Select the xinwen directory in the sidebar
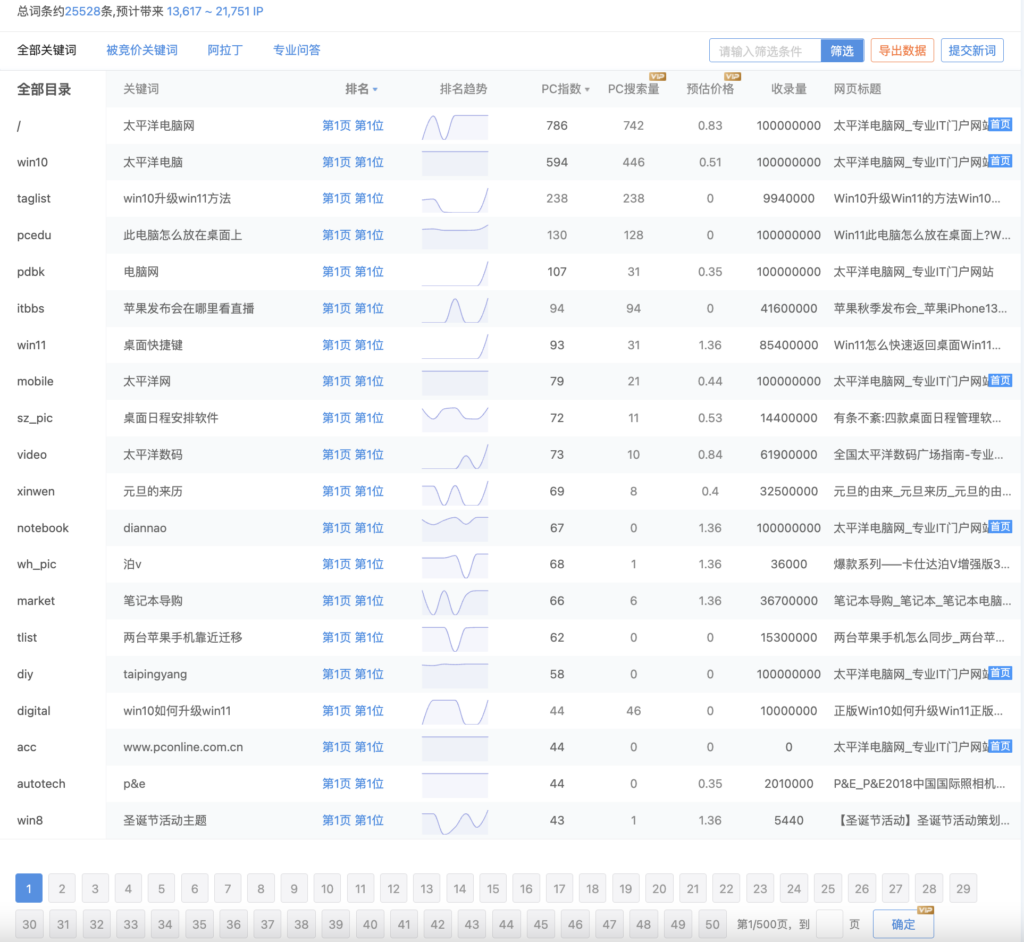The height and width of the screenshot is (942, 1024). (36, 491)
